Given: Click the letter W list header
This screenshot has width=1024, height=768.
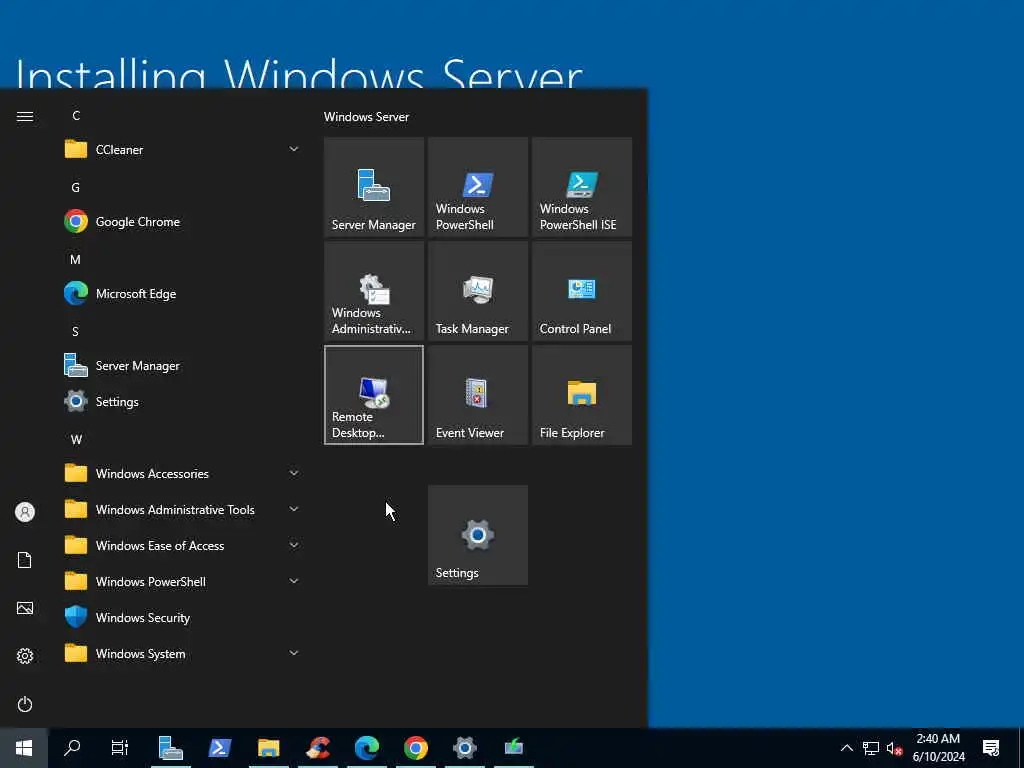Looking at the screenshot, I should point(76,440).
